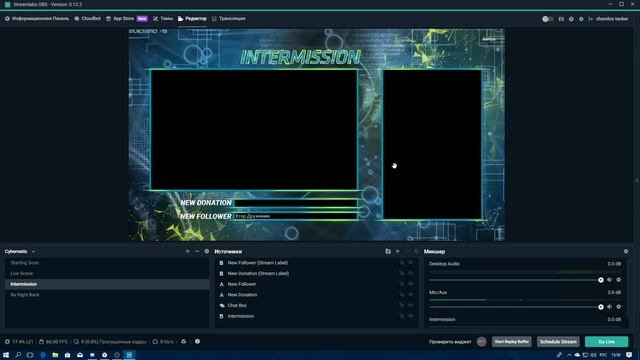Toggle lock for New Donation (Stream Label)
Screen dimensions: 640x360
click(402, 273)
